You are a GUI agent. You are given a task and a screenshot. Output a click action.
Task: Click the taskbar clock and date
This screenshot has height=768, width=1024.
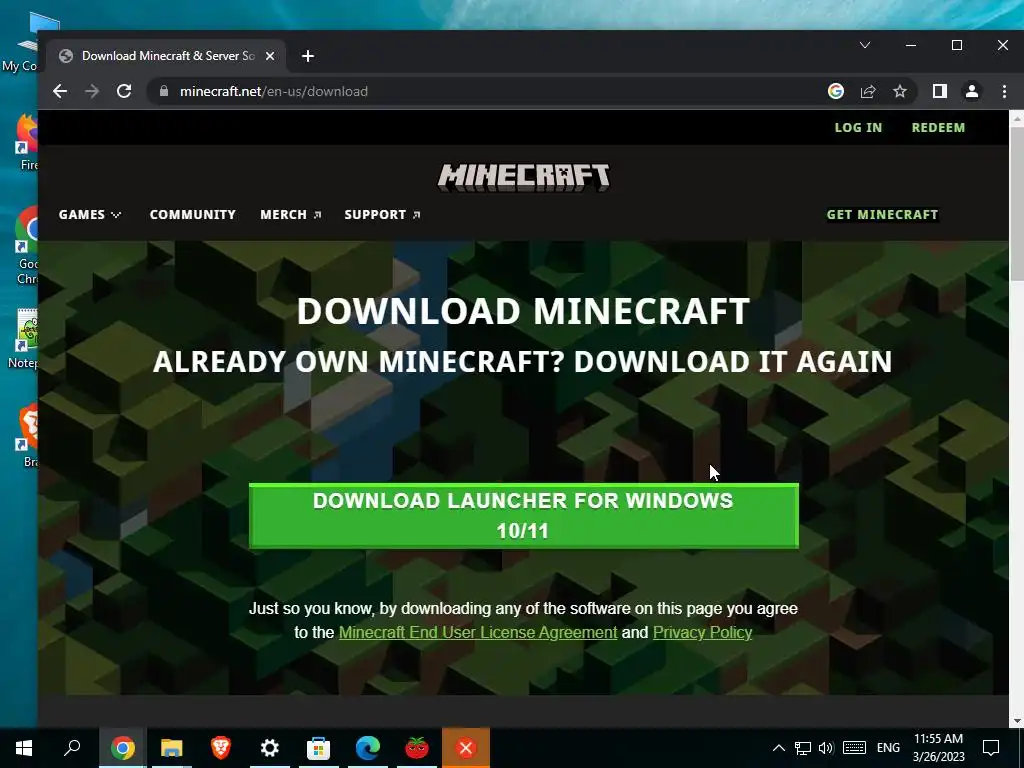click(x=938, y=748)
